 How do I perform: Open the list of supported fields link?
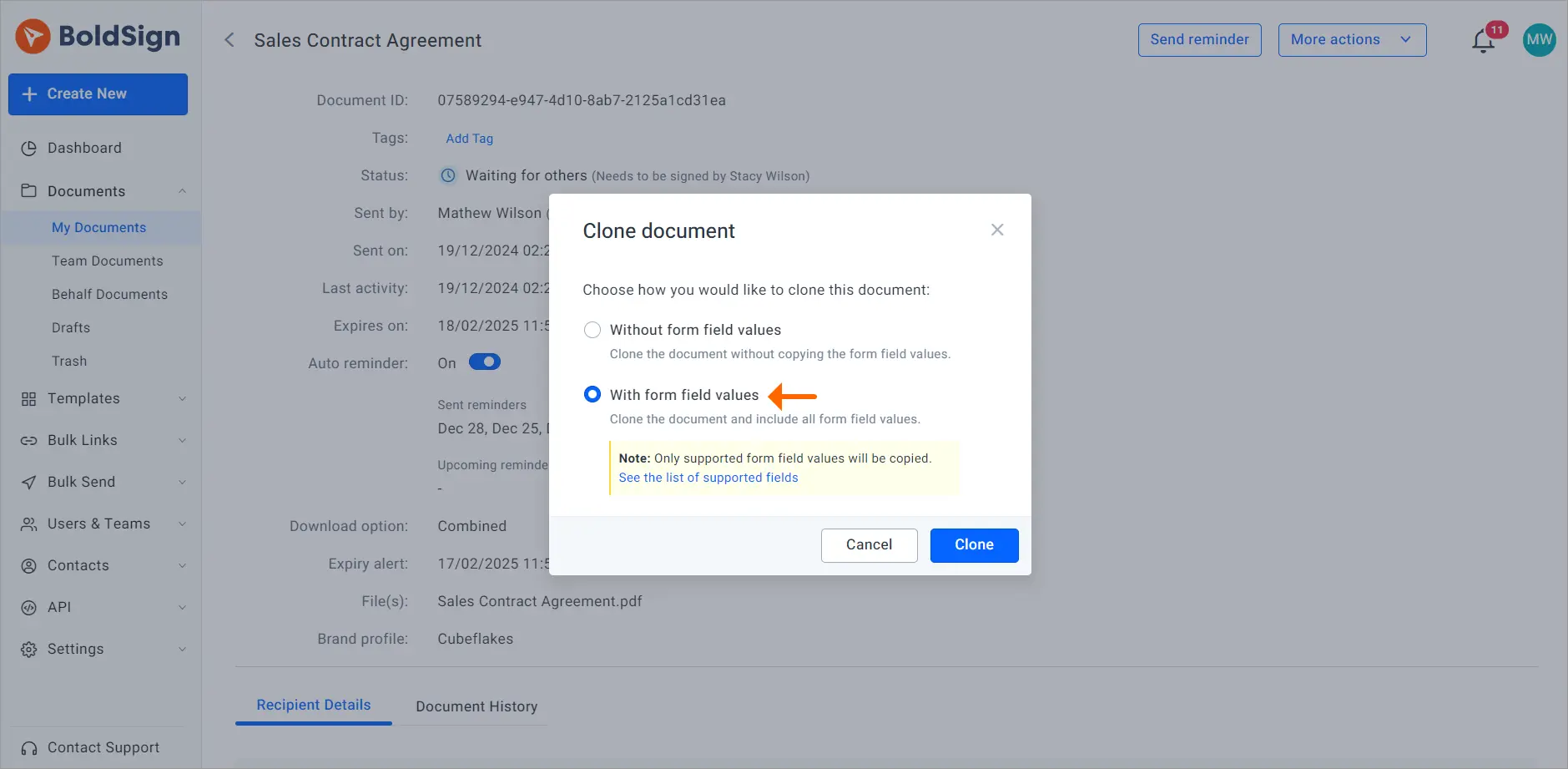point(708,478)
